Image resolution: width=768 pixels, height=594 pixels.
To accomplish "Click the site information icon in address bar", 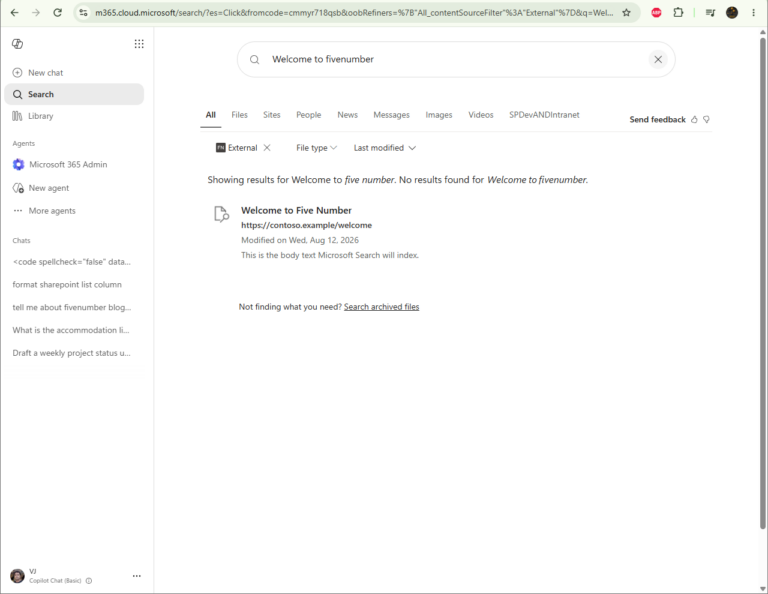I will click(x=83, y=13).
